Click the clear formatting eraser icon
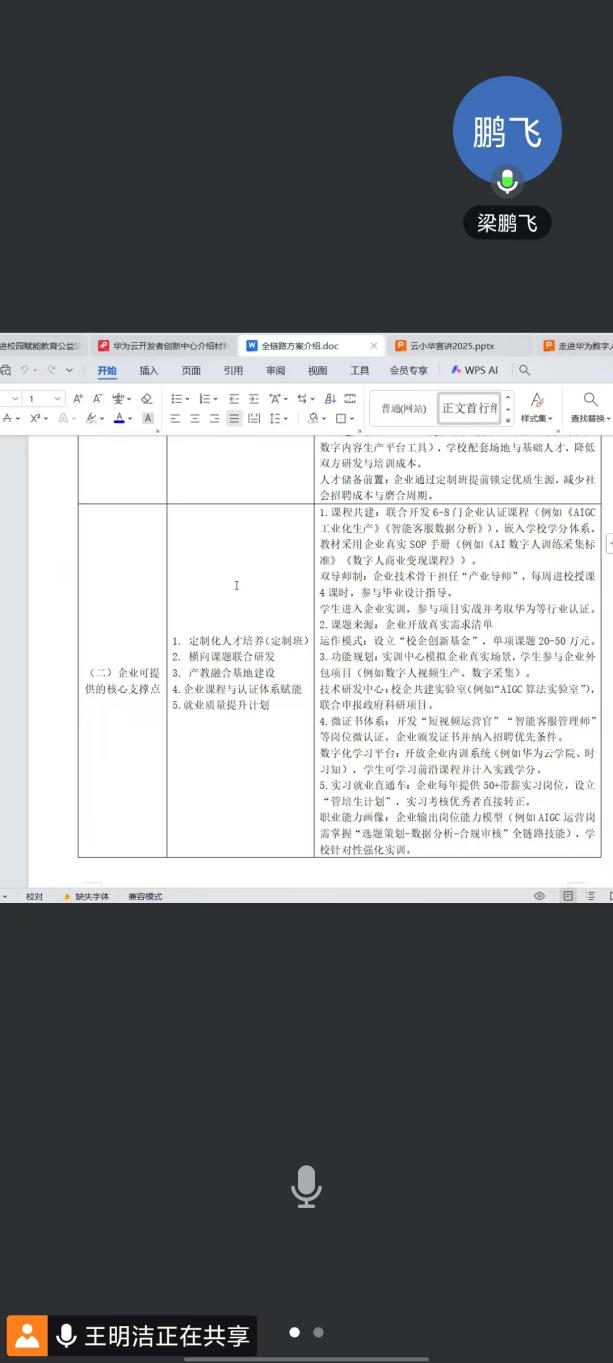 147,398
